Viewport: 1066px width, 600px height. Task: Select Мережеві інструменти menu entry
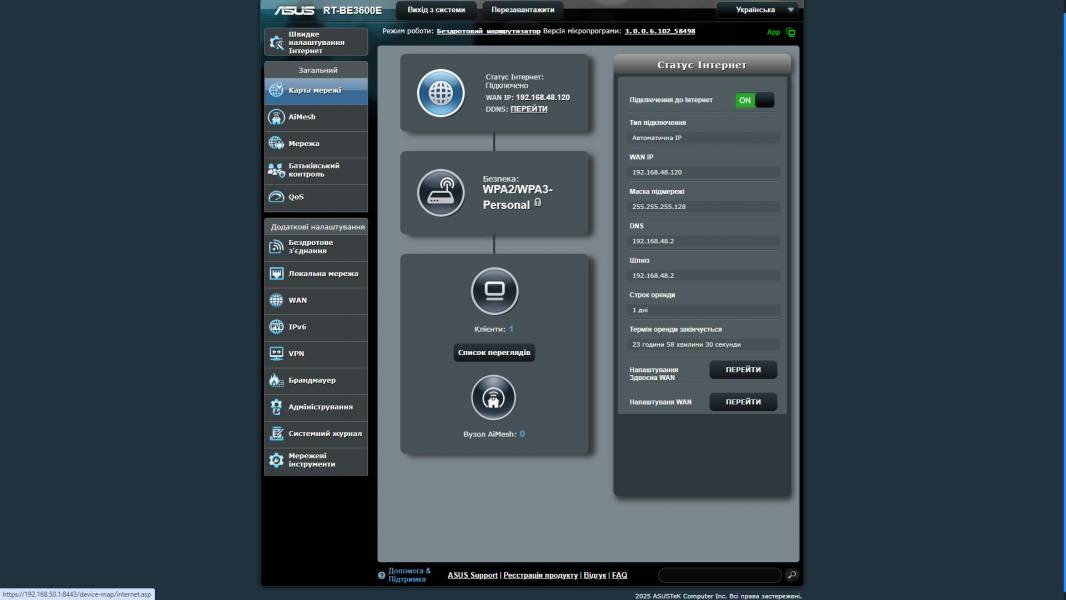coord(315,460)
